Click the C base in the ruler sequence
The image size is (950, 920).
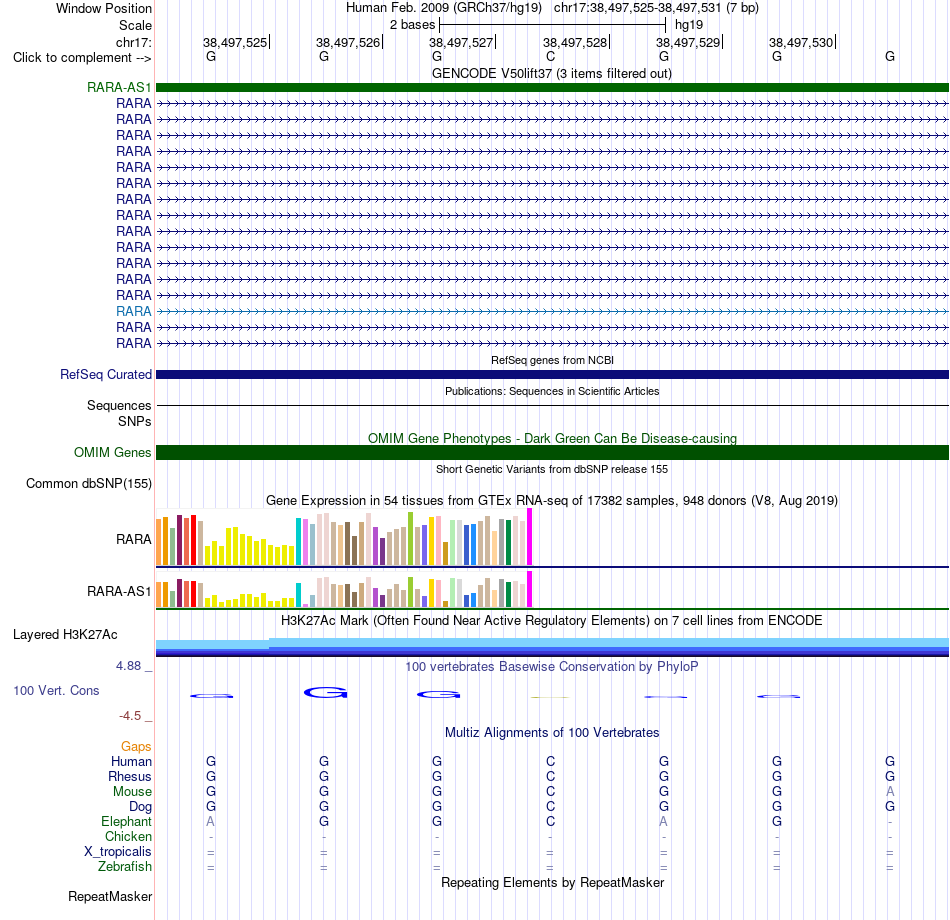click(x=550, y=56)
